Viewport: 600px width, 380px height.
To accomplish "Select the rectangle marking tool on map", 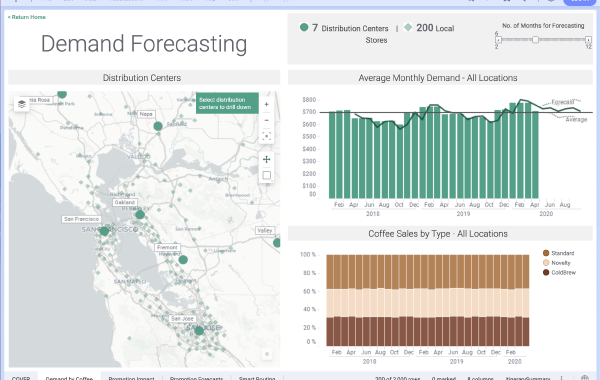I will pos(267,175).
